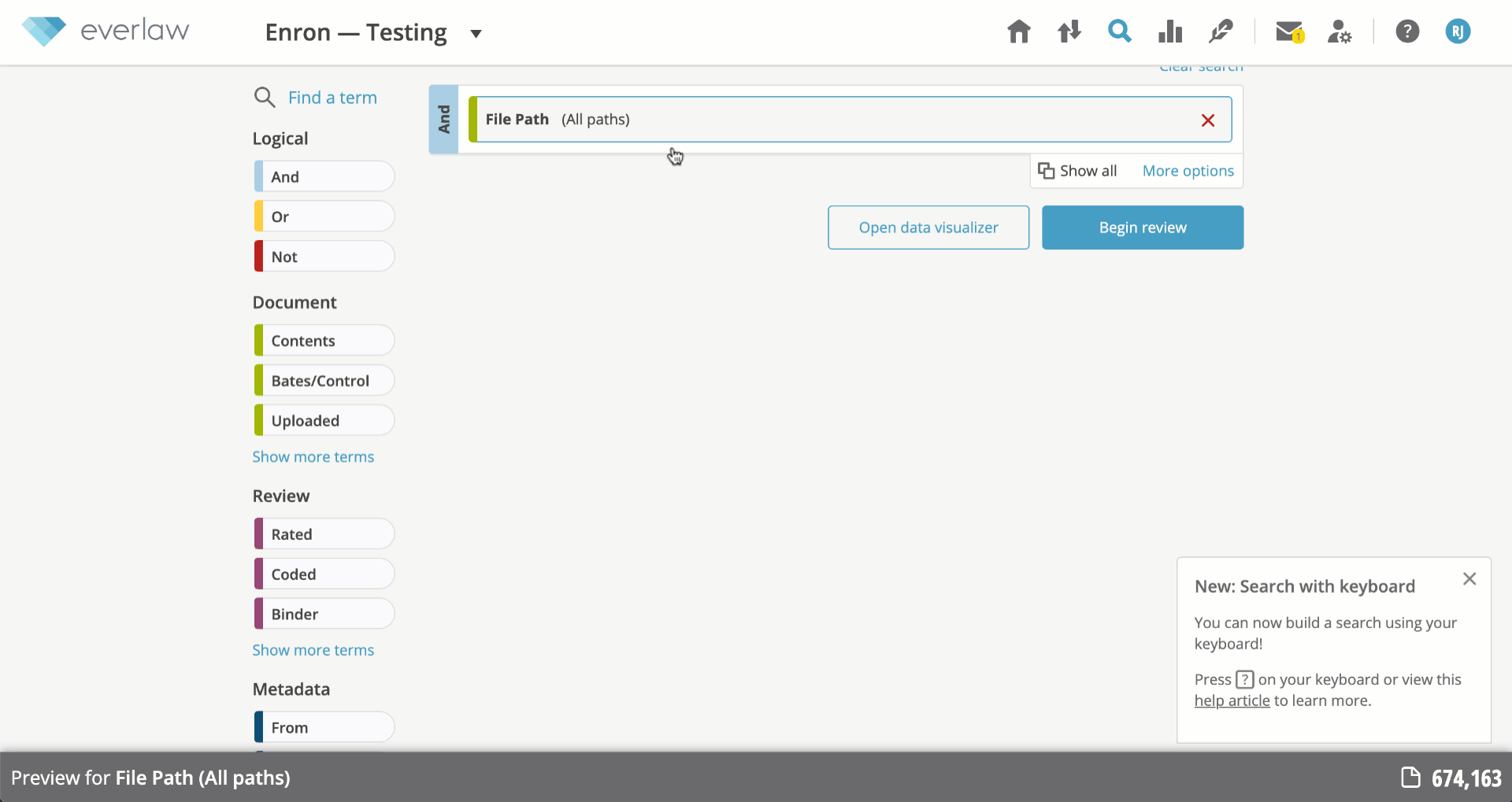Open the Help question mark icon
This screenshot has width=1512, height=802.
click(1407, 31)
